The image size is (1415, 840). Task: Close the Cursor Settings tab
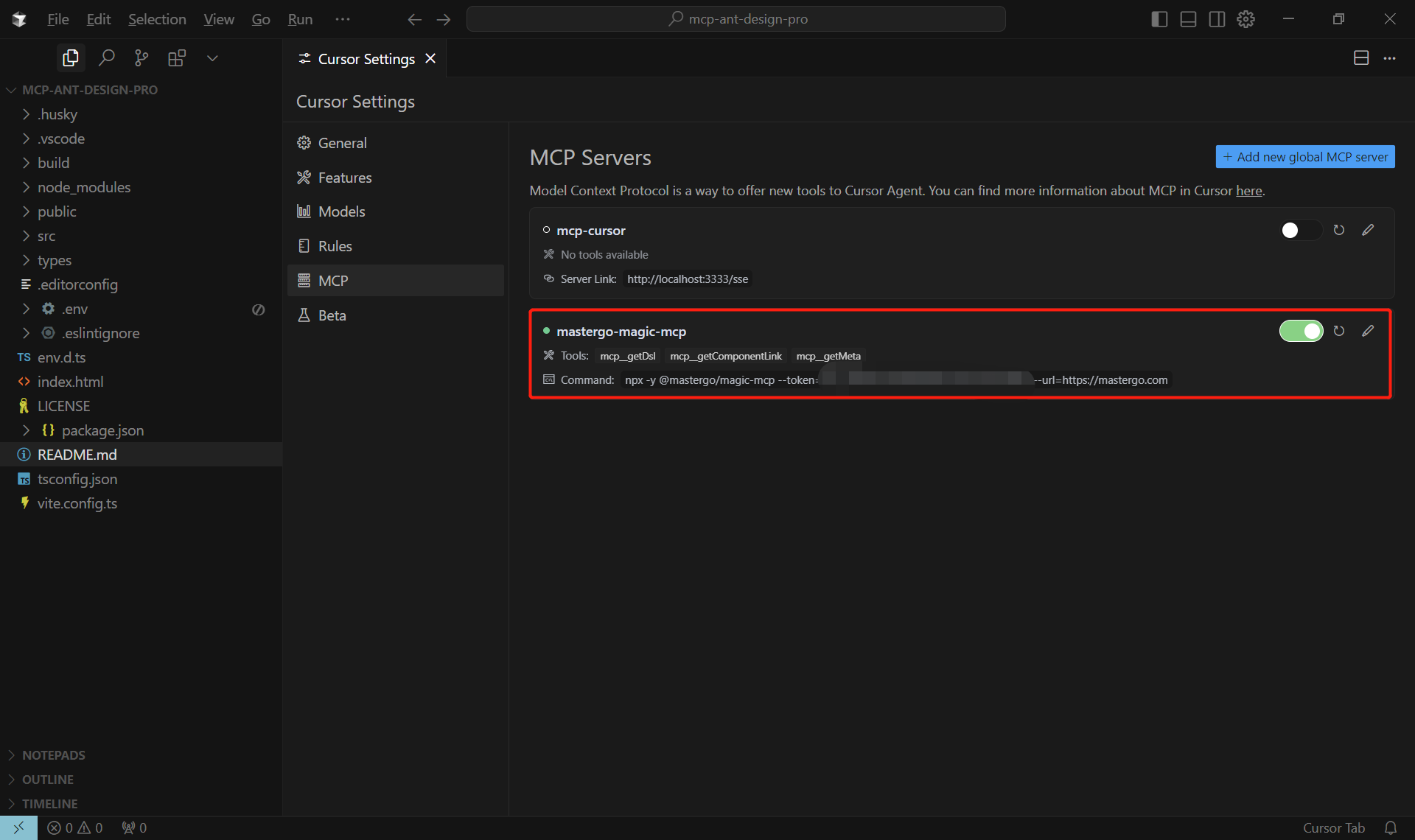point(430,58)
